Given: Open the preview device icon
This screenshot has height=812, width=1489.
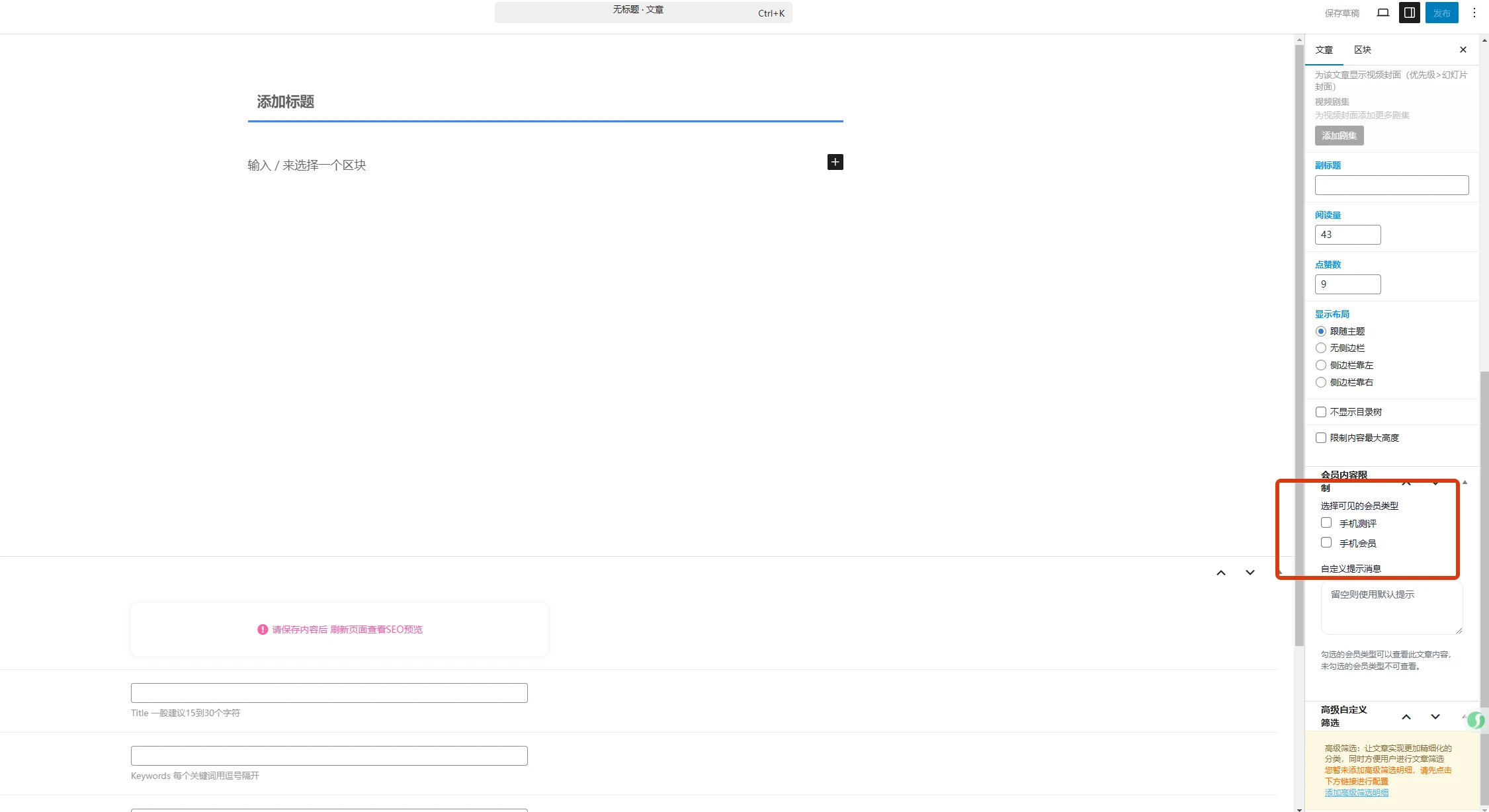Looking at the screenshot, I should (x=1383, y=13).
